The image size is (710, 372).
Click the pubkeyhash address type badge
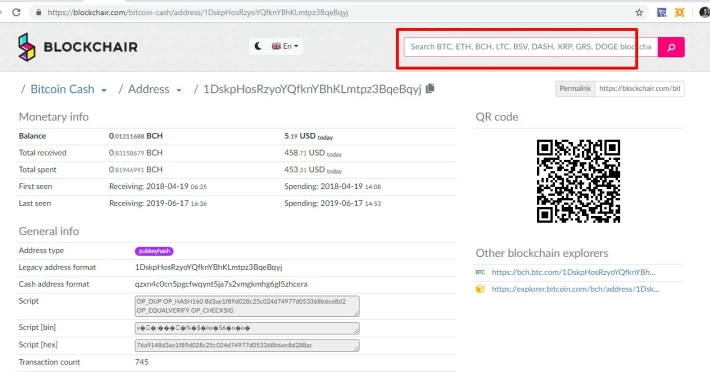(x=154, y=251)
